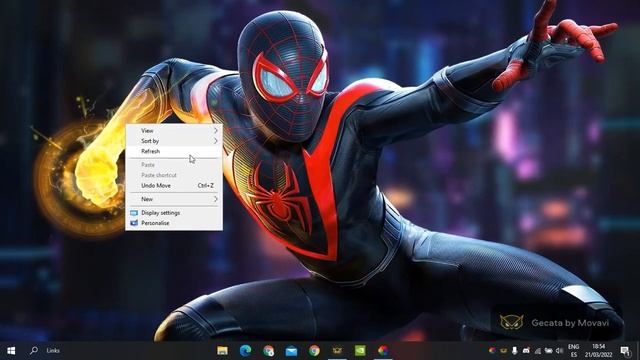Viewport: 640px width, 360px height.
Task: Click the Ctrl+Z shortcut text
Action: 206,185
